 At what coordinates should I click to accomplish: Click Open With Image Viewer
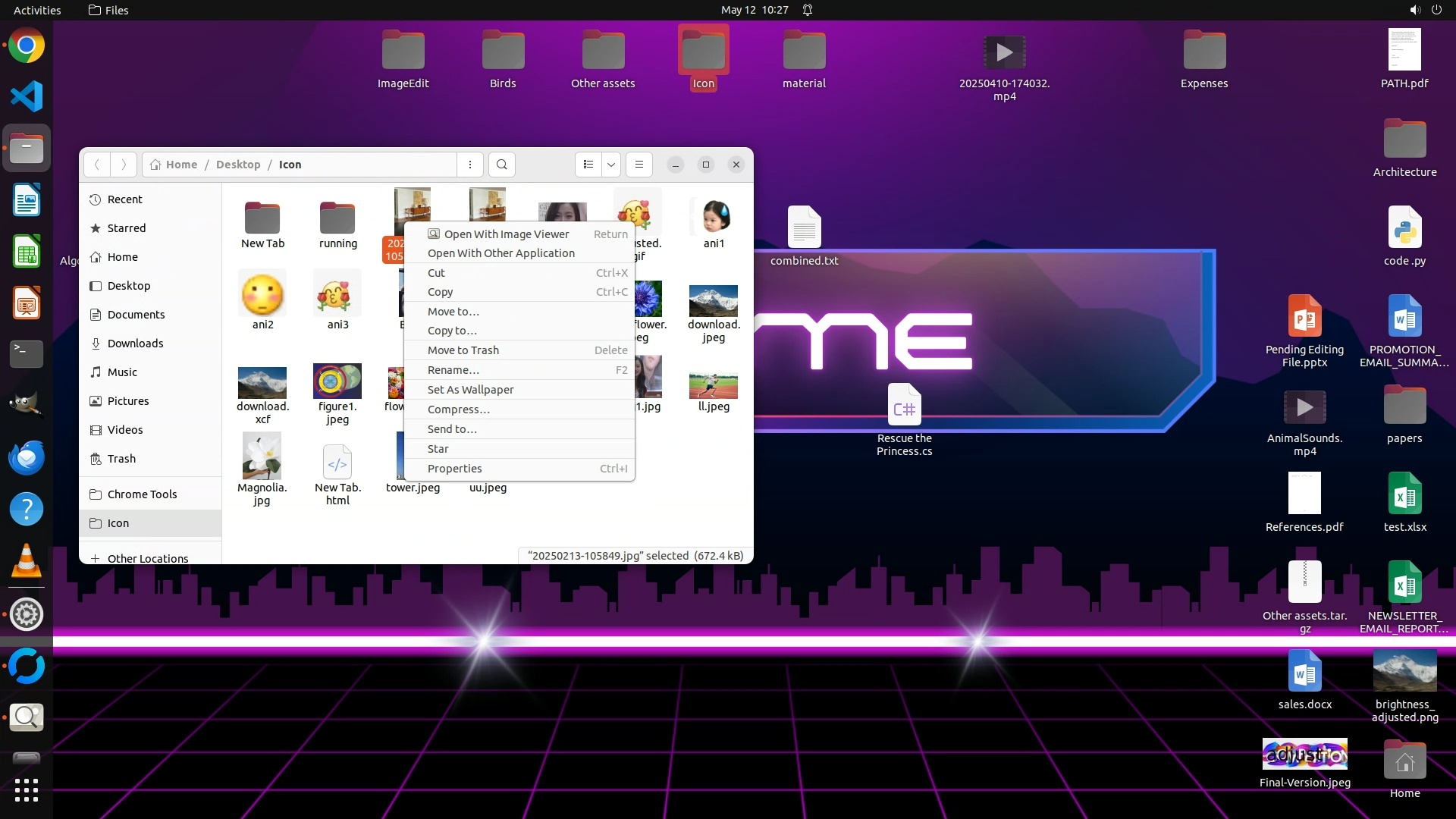(506, 234)
